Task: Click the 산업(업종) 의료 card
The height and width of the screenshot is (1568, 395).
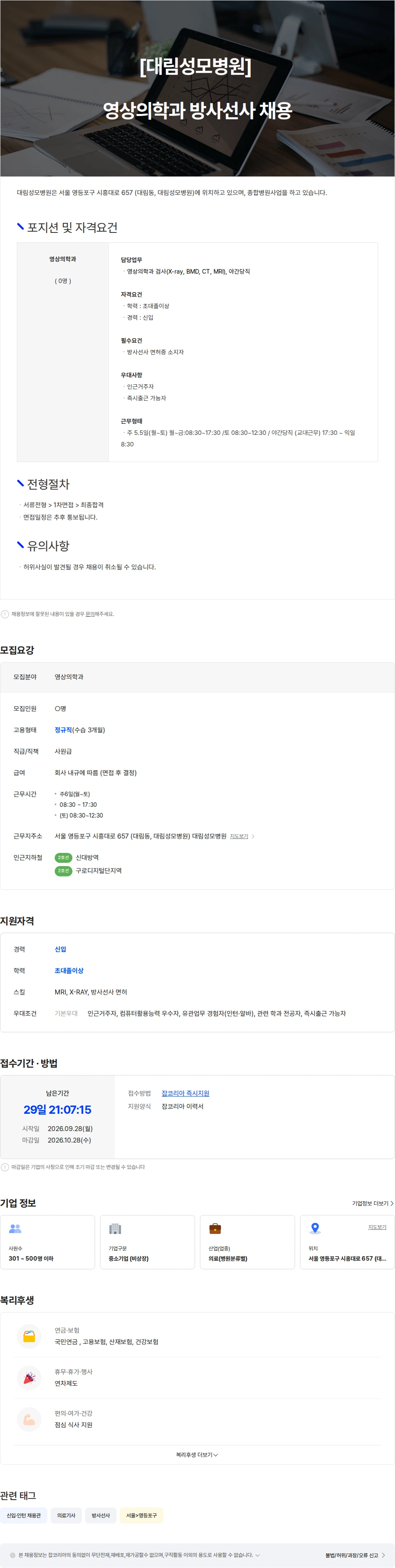Action: coord(247,1242)
